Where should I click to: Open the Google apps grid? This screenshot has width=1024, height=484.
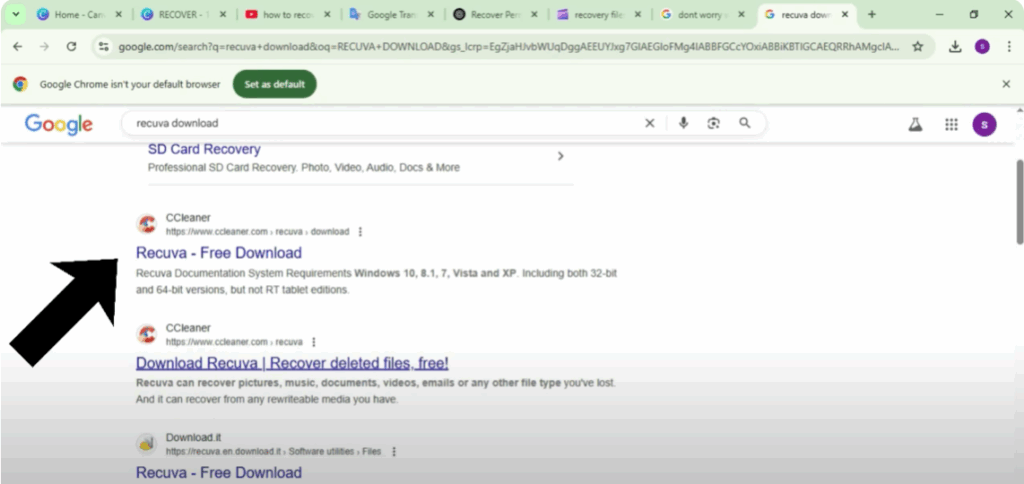click(x=951, y=124)
